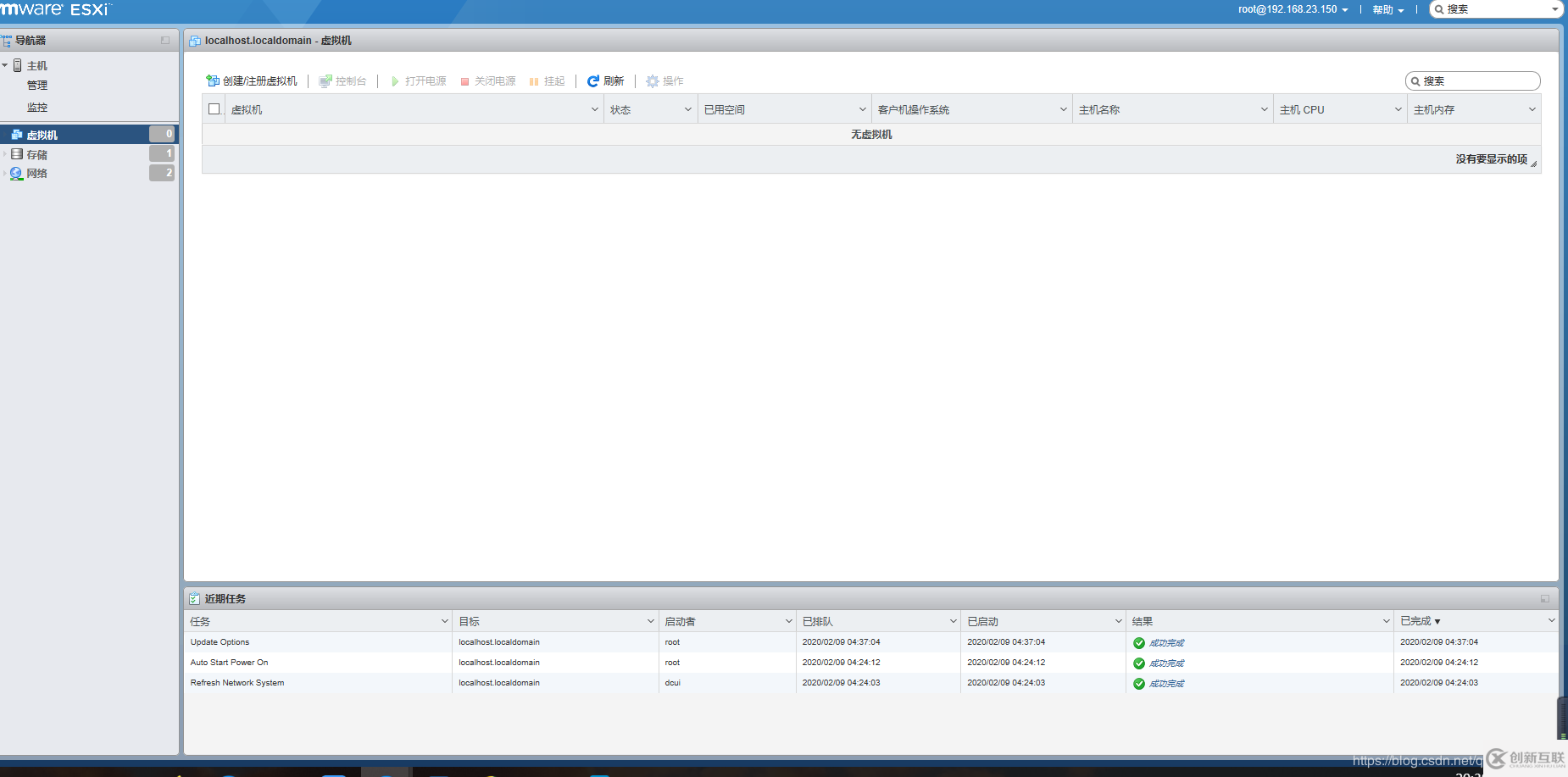The width and height of the screenshot is (1568, 777).
Task: Click success checkmark for Refresh Network System
Action: tap(1139, 684)
